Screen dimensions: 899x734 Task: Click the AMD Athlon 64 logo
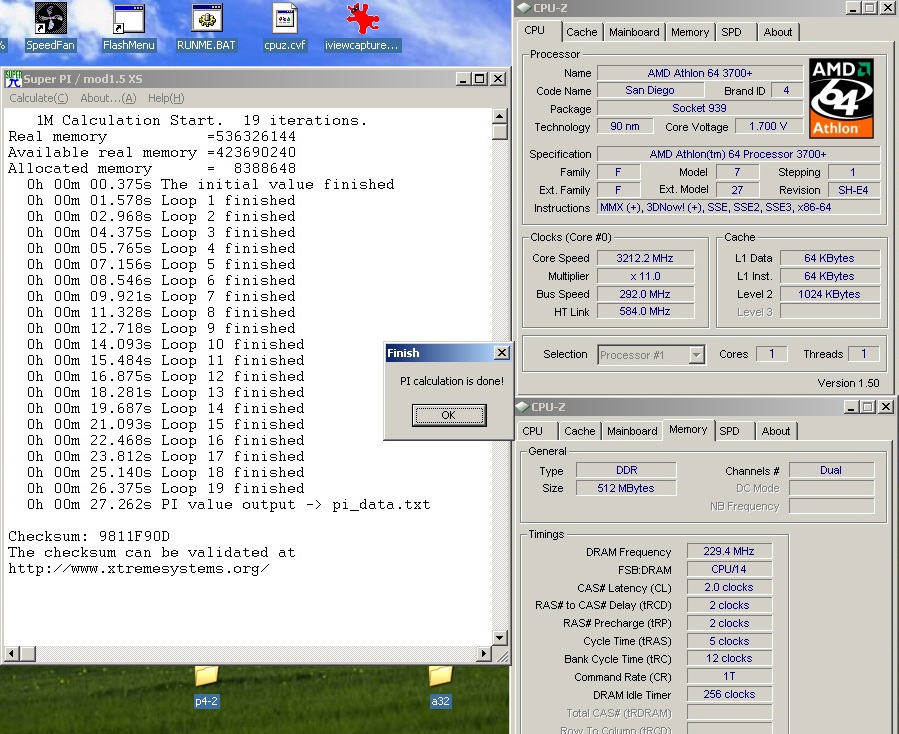click(841, 97)
